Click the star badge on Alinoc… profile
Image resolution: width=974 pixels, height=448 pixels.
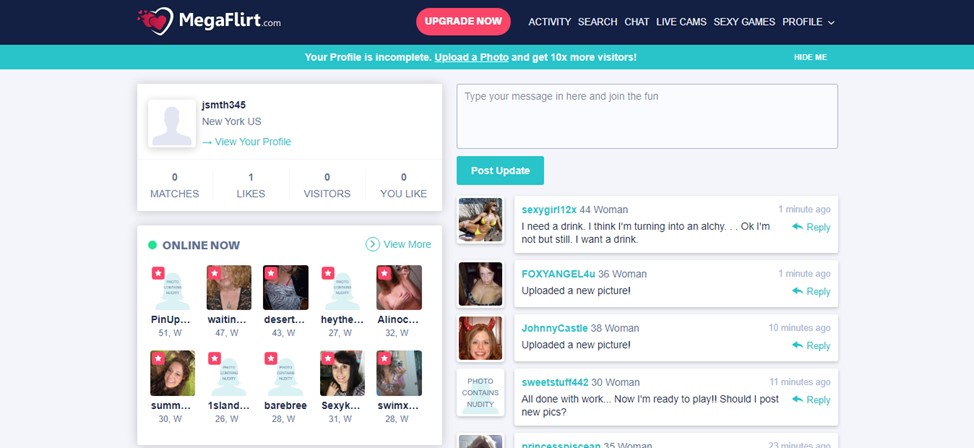coord(384,273)
